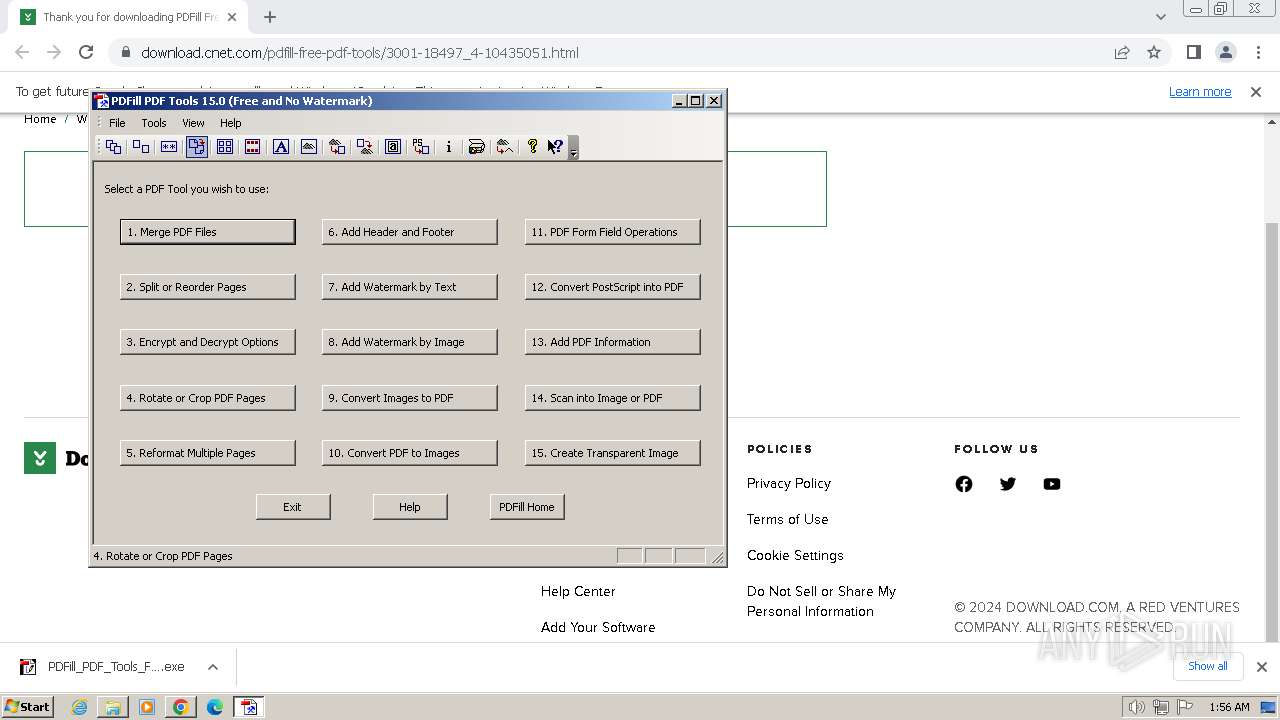Click the What's This pointer help icon
The height and width of the screenshot is (720, 1280).
[555, 147]
